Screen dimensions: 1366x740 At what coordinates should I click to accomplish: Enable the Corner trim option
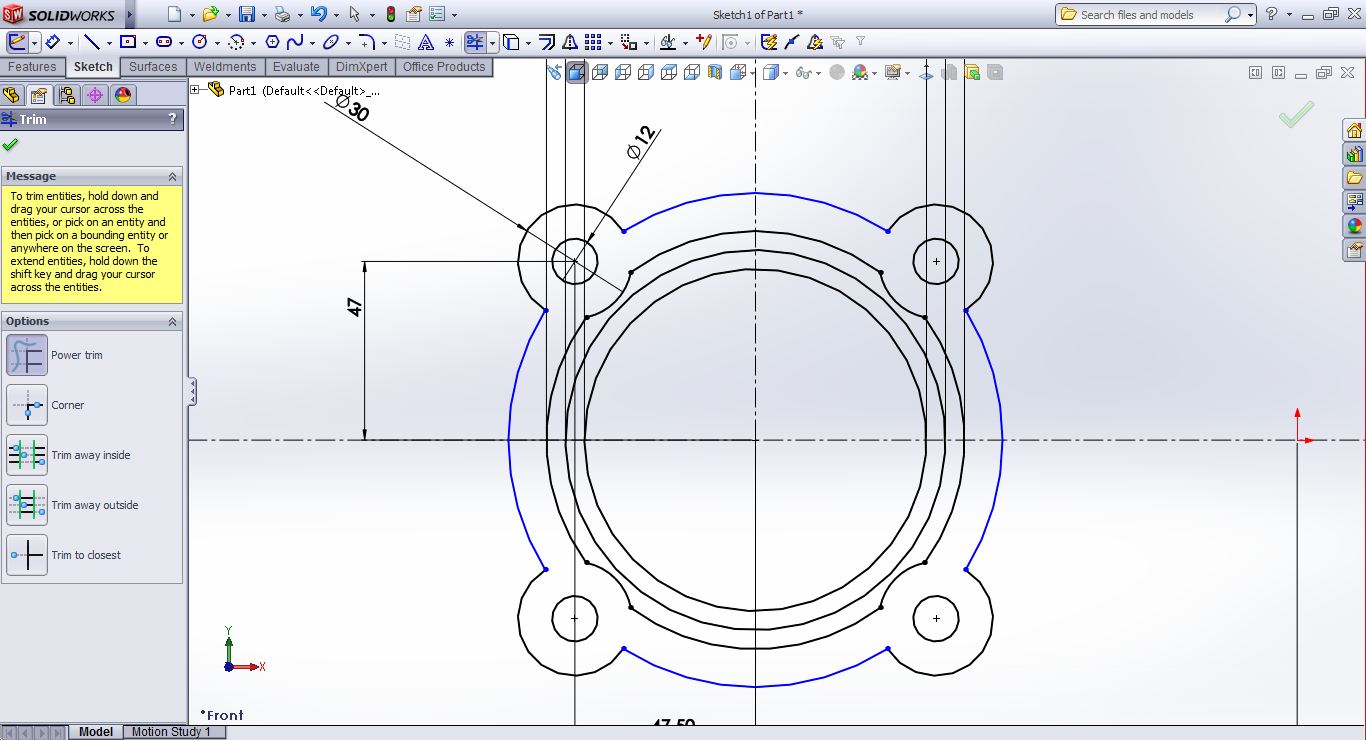point(27,405)
